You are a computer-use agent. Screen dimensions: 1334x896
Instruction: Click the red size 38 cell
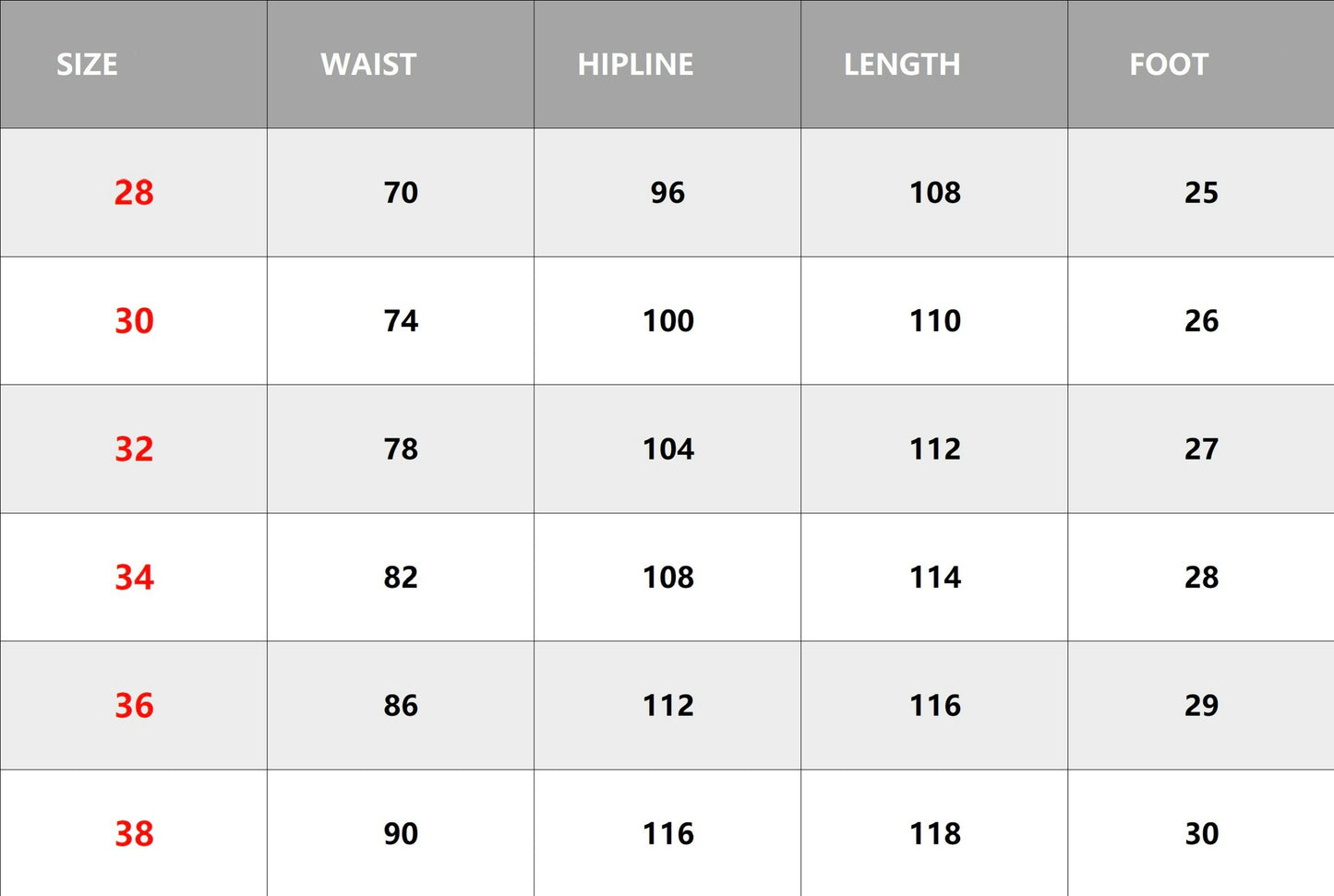click(134, 834)
